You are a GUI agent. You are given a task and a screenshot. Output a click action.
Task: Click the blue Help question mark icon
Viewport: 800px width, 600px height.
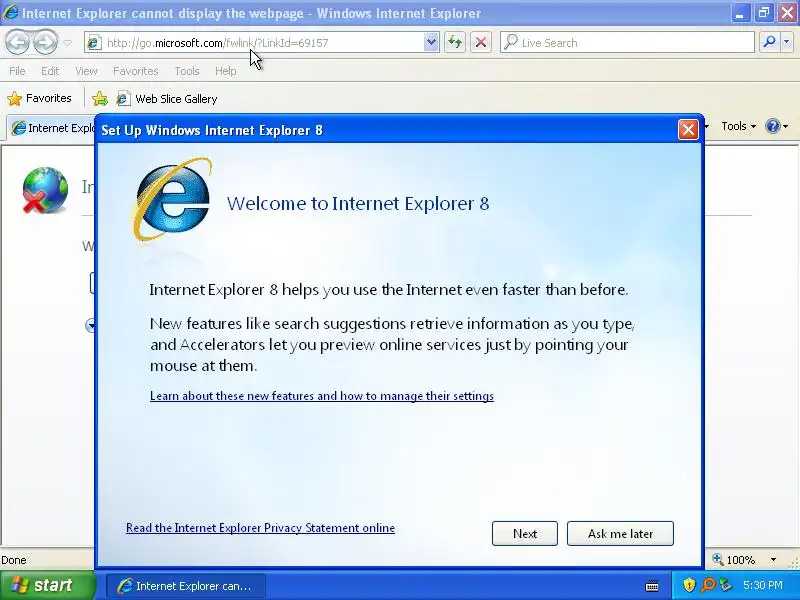click(x=772, y=126)
